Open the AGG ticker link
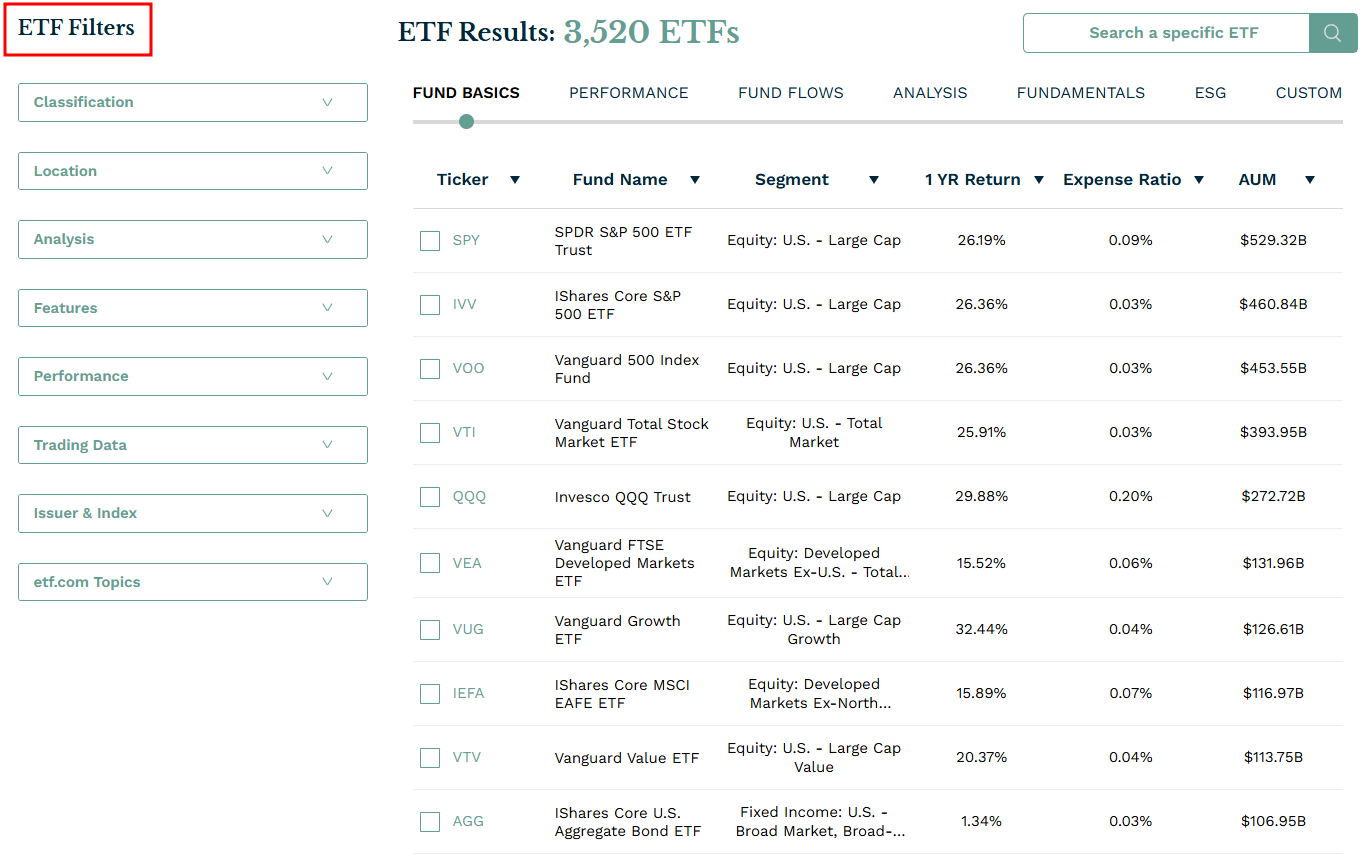The width and height of the screenshot is (1372, 862). click(468, 822)
